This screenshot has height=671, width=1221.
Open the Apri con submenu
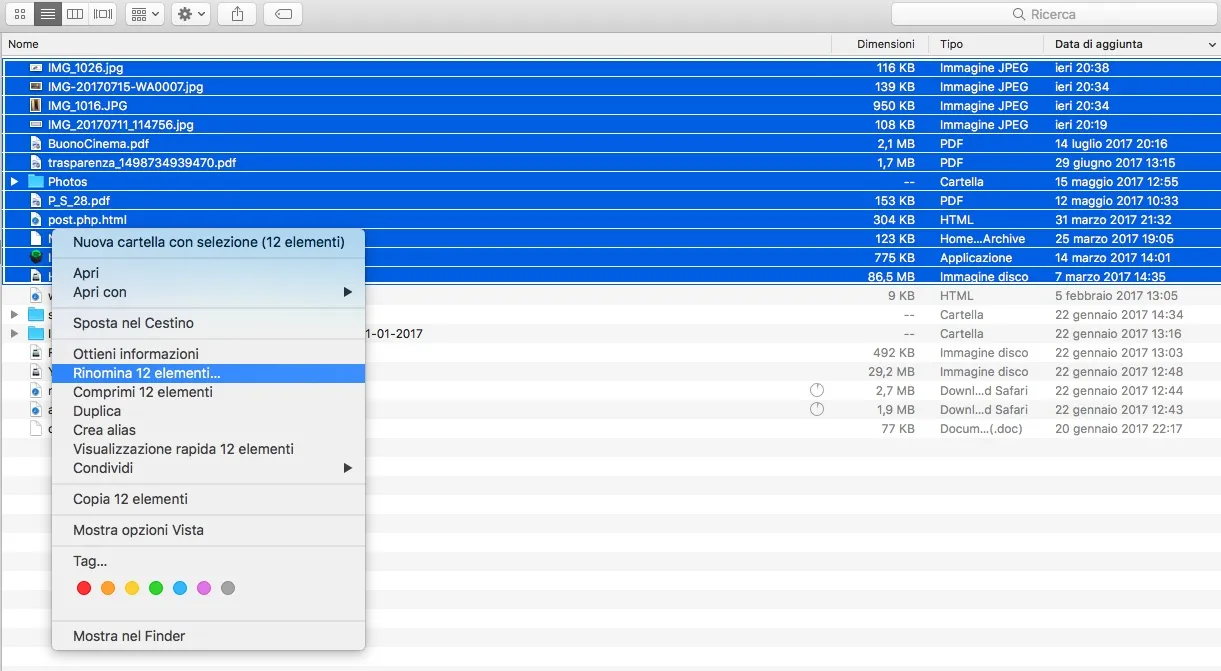[208, 292]
